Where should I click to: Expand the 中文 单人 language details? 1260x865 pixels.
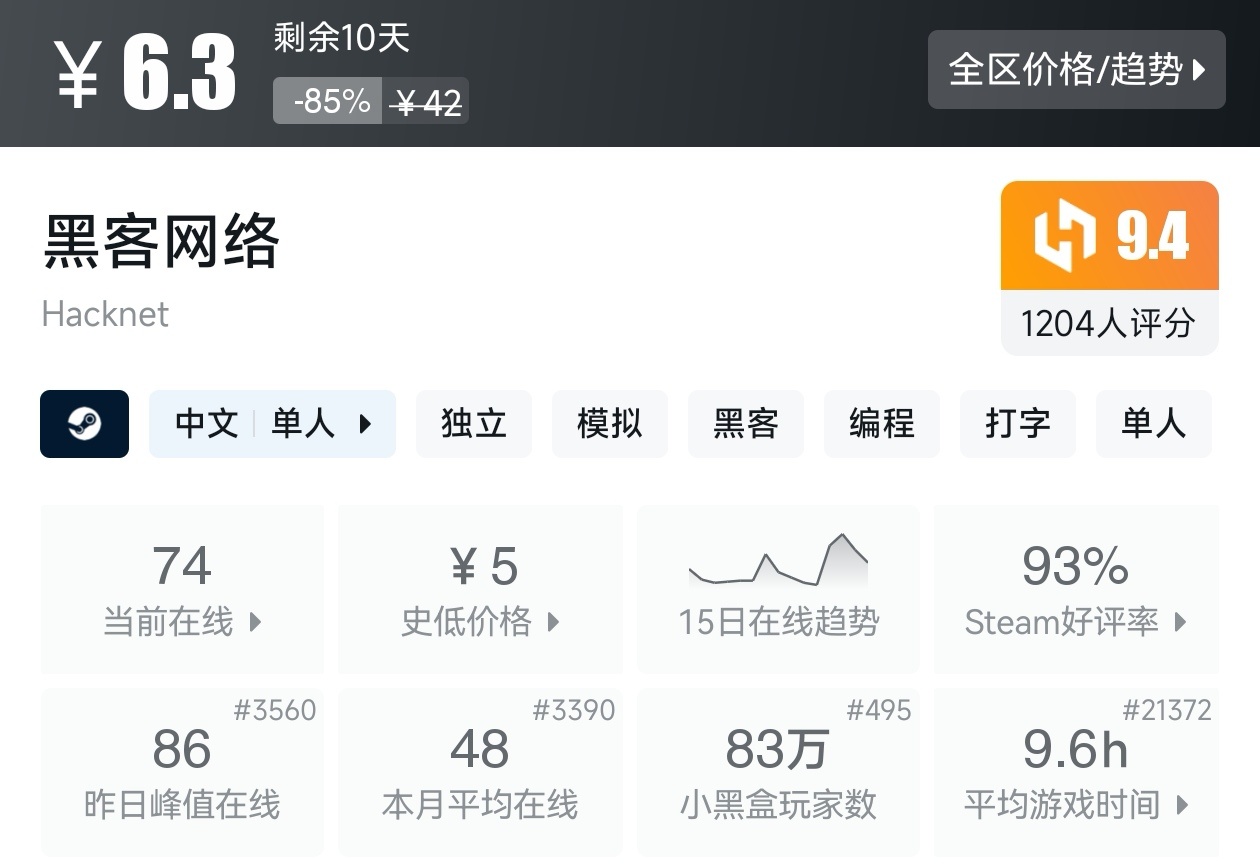[272, 424]
